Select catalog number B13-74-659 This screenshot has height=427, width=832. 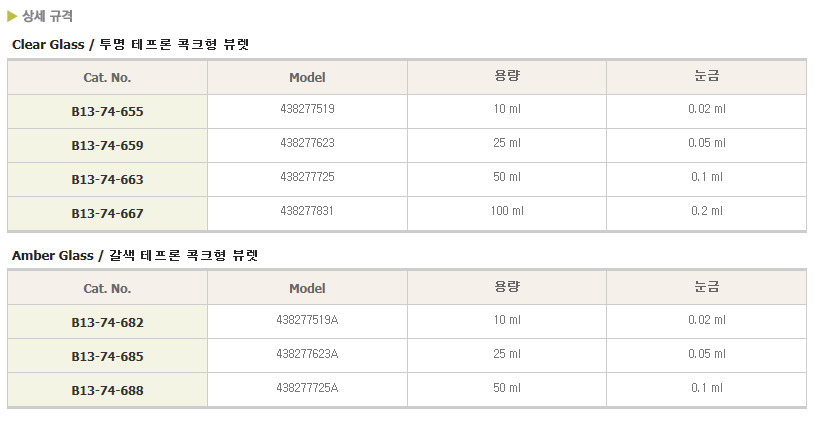coord(107,145)
